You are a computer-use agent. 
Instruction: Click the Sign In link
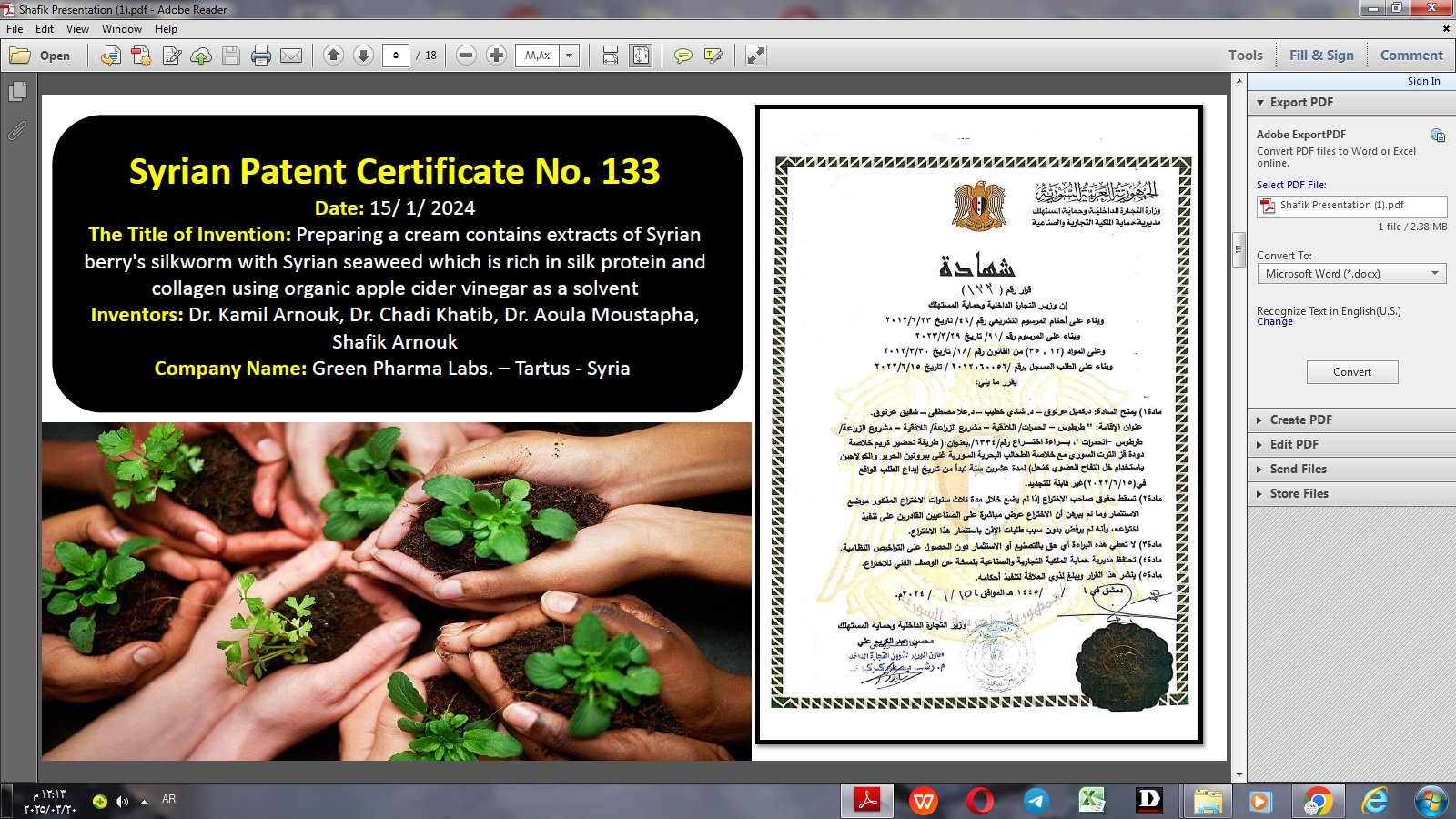point(1423,81)
